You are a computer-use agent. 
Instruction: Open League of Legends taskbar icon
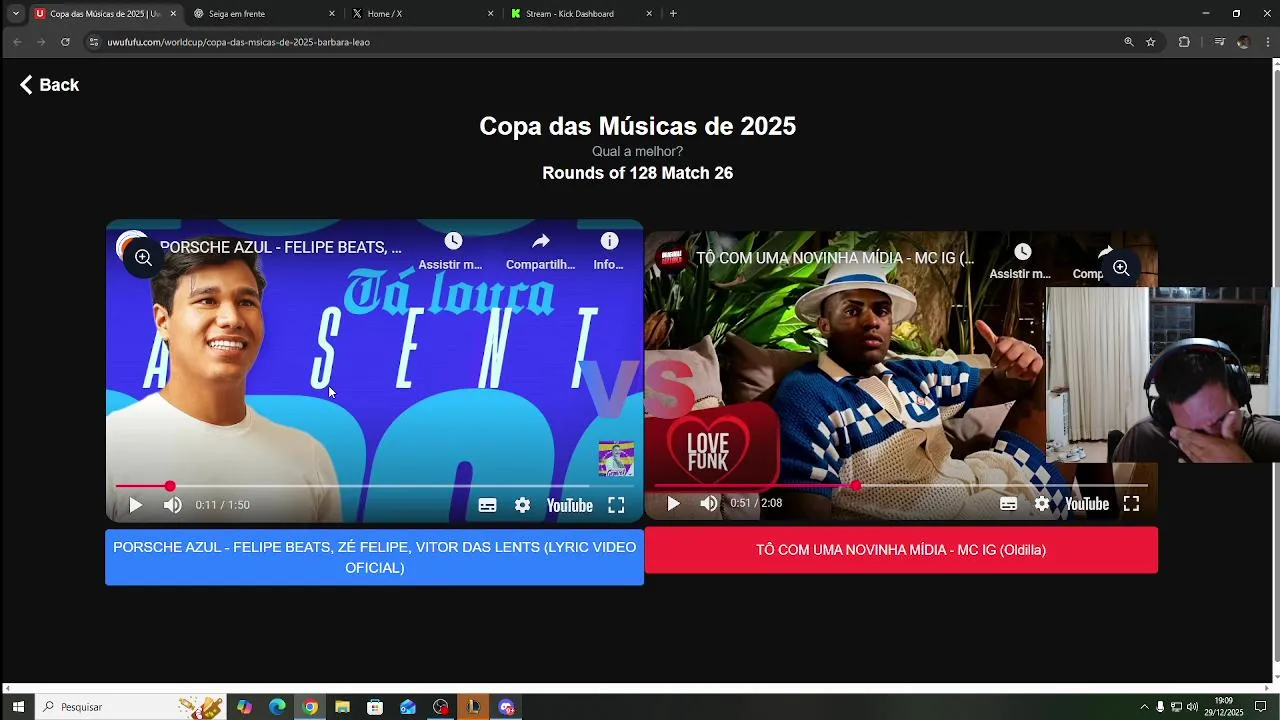[473, 707]
